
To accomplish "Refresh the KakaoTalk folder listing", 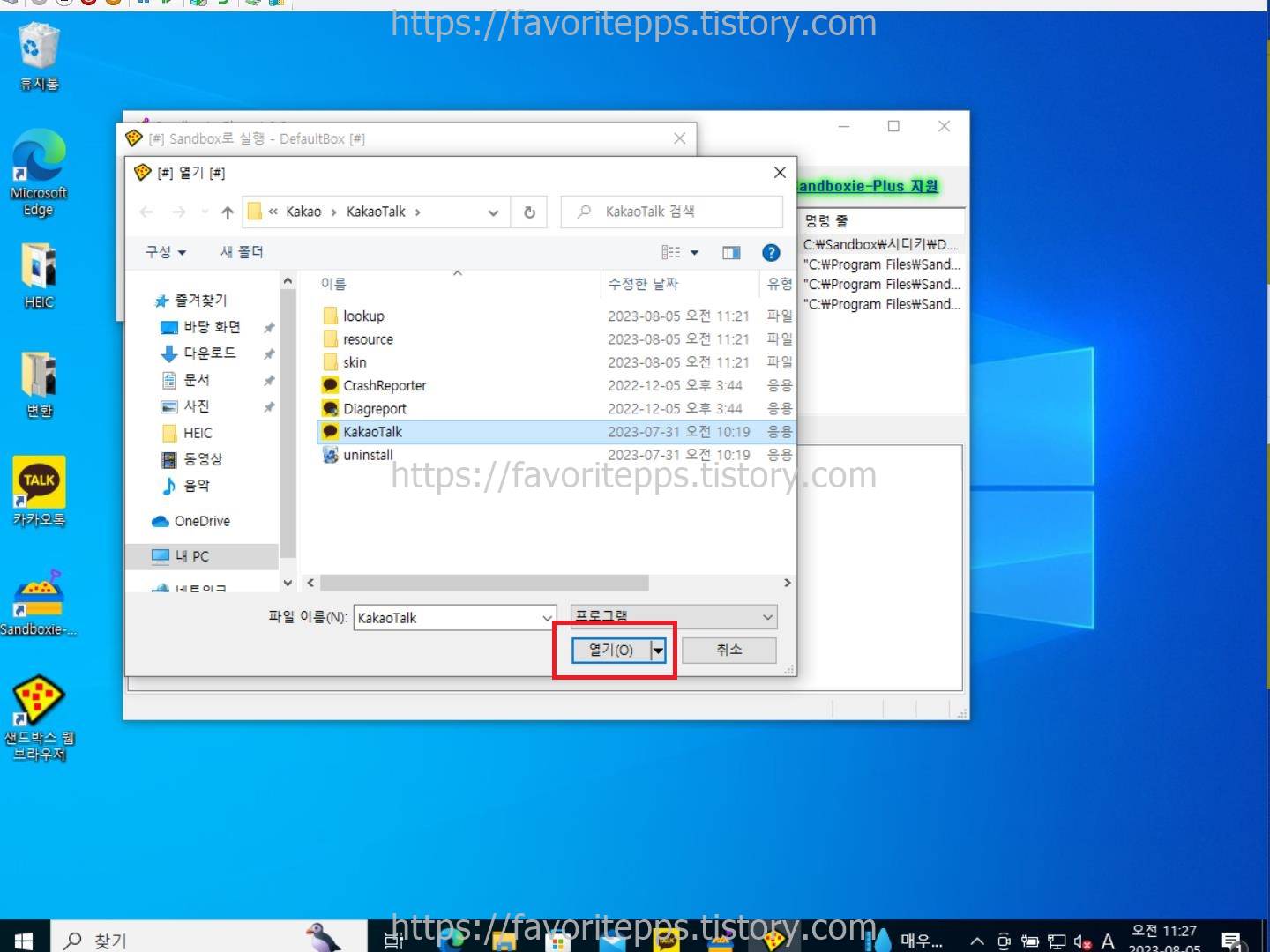I will pos(529,212).
